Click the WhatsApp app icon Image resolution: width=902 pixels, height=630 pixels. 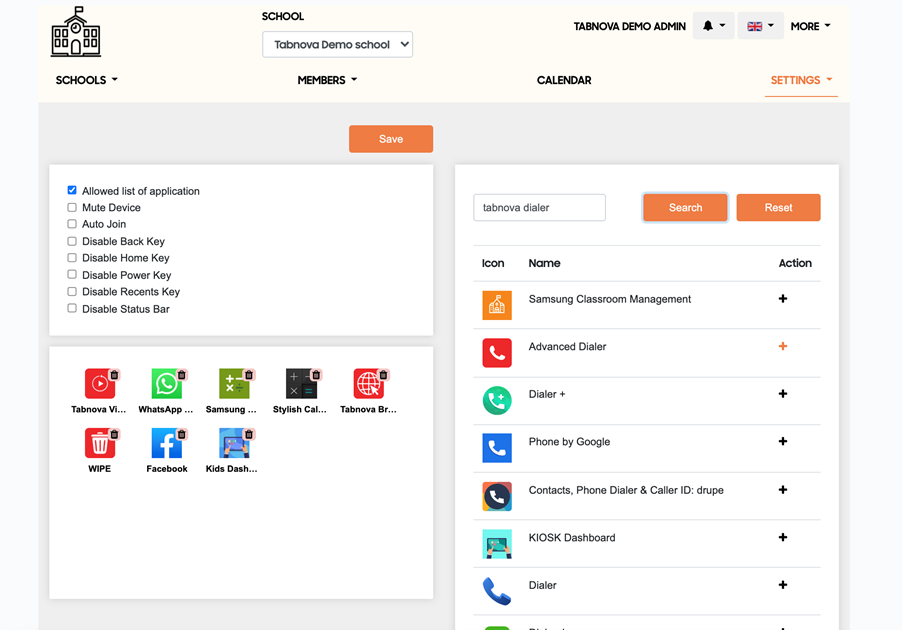166,384
